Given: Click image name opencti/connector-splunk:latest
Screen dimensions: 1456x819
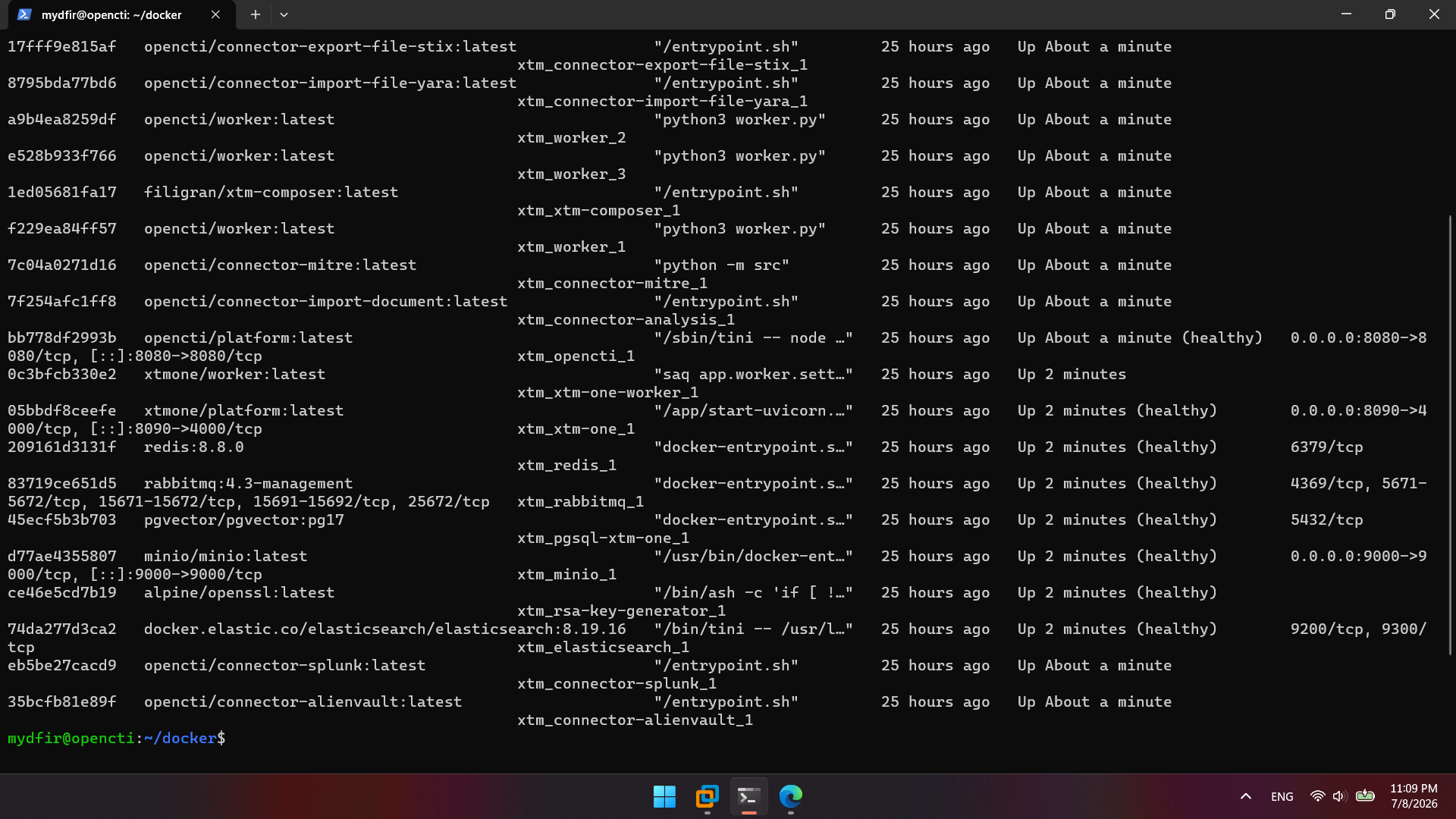Looking at the screenshot, I should pos(285,665).
